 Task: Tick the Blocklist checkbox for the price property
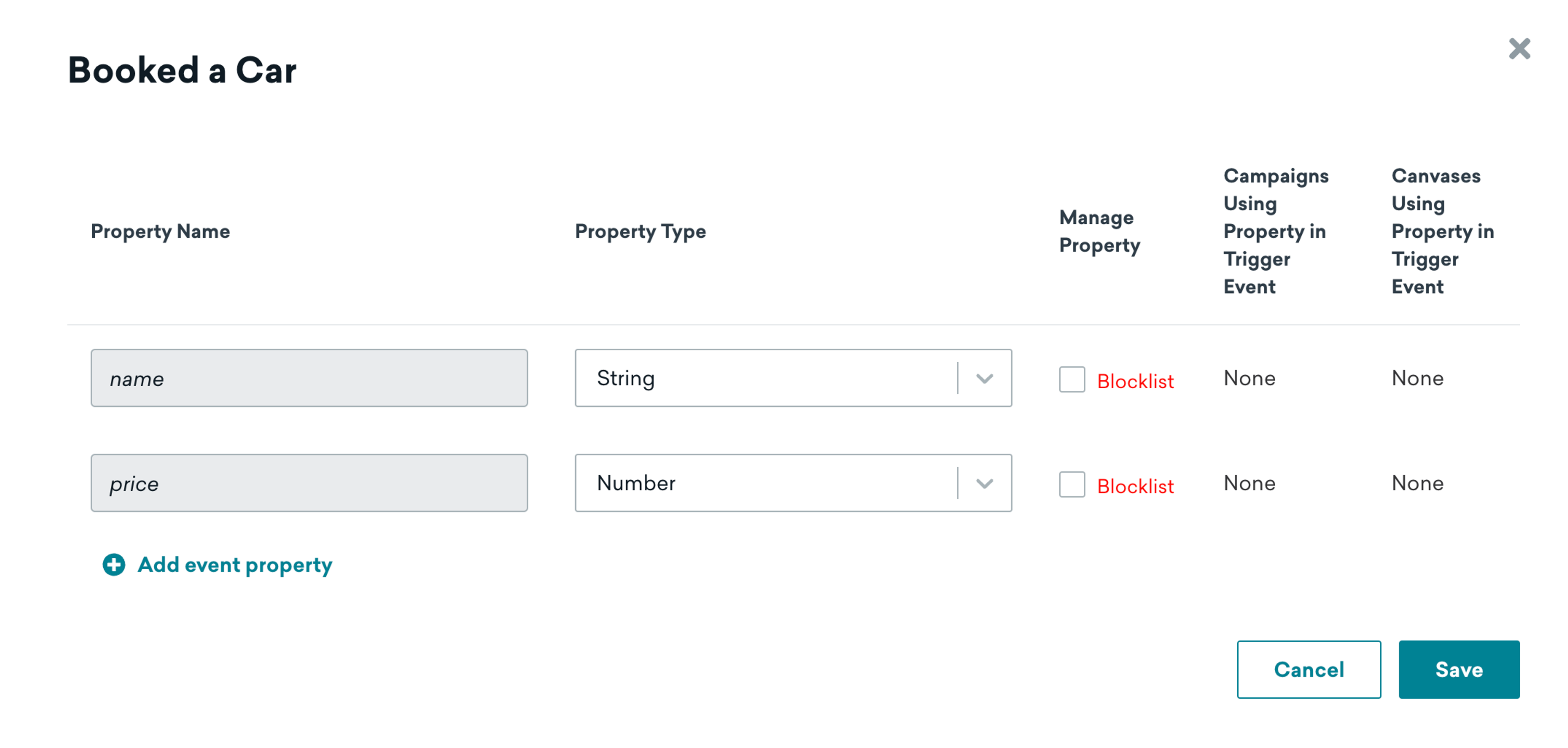pos(1071,484)
